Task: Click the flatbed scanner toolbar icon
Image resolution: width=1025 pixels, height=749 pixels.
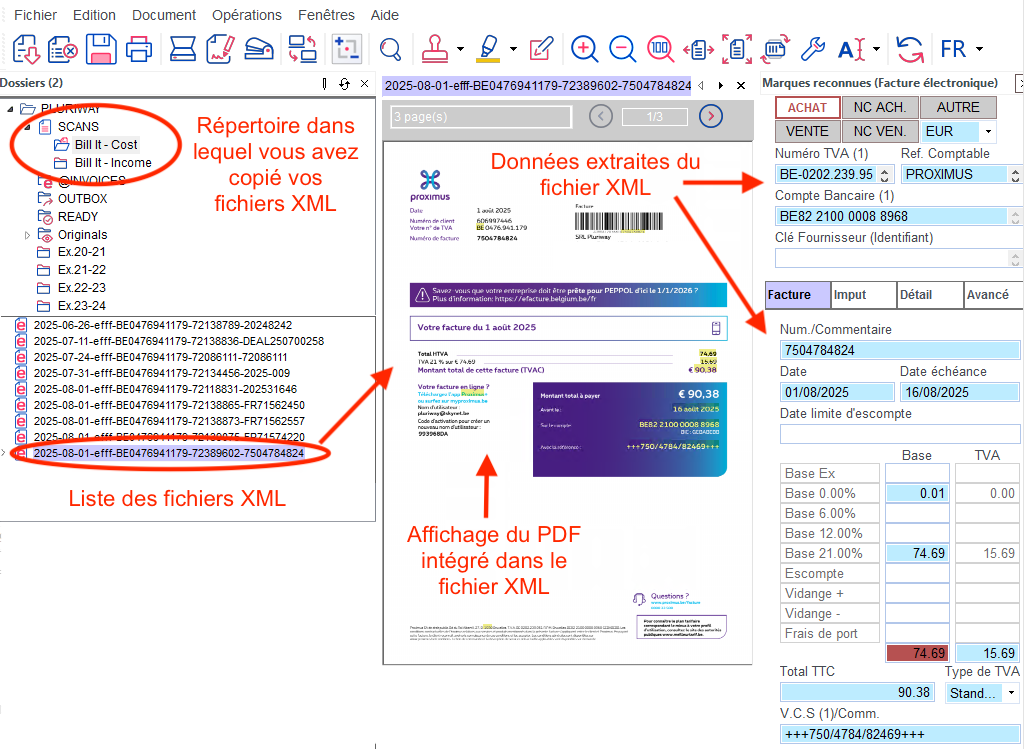Action: [x=182, y=48]
